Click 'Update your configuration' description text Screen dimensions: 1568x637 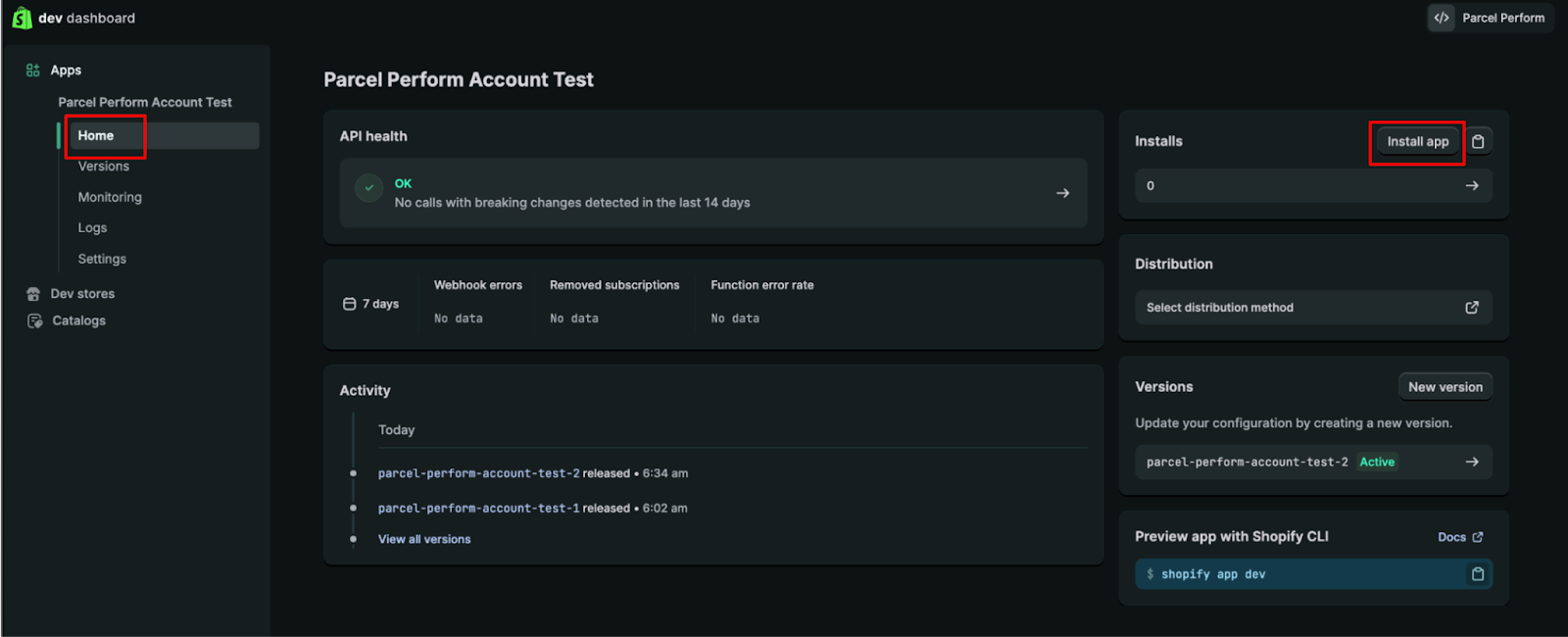[x=1294, y=423]
